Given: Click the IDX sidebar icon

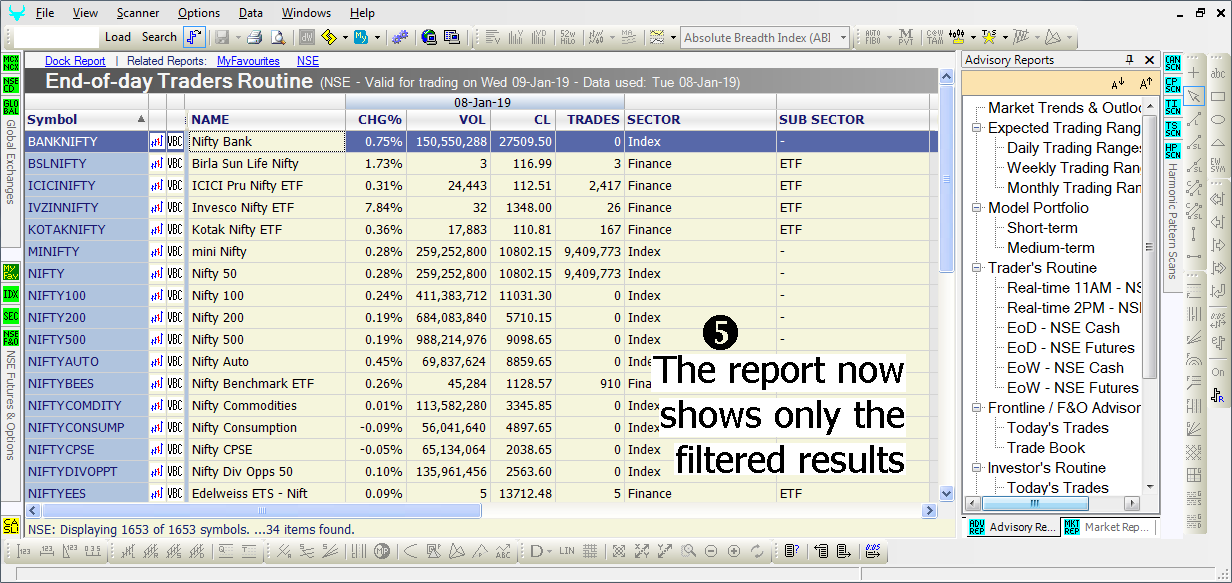Looking at the screenshot, I should [x=11, y=294].
